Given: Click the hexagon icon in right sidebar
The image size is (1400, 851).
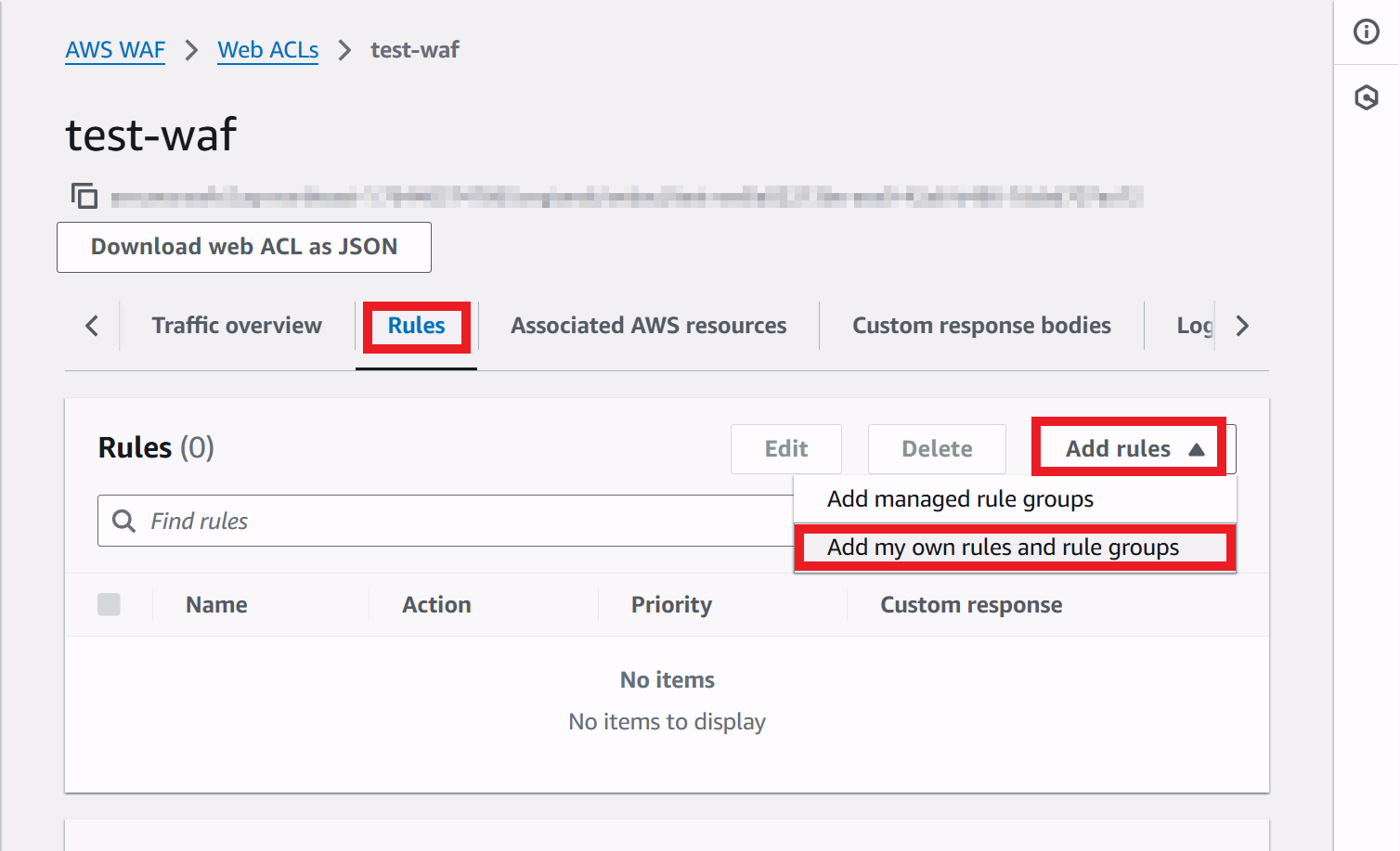Looking at the screenshot, I should [1367, 97].
